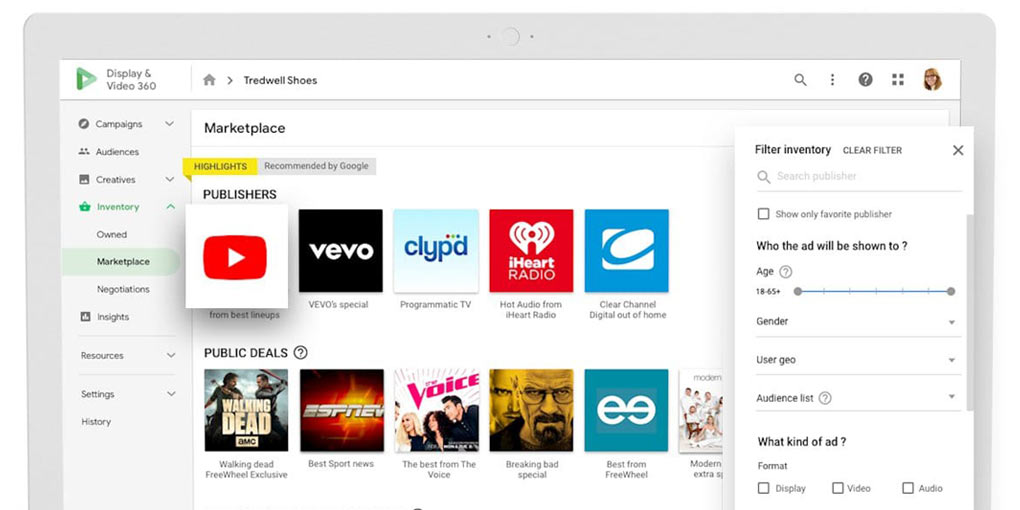This screenshot has height=510, width=1020.
Task: Click the Display & Video 360 logo
Action: pyautogui.click(x=87, y=80)
